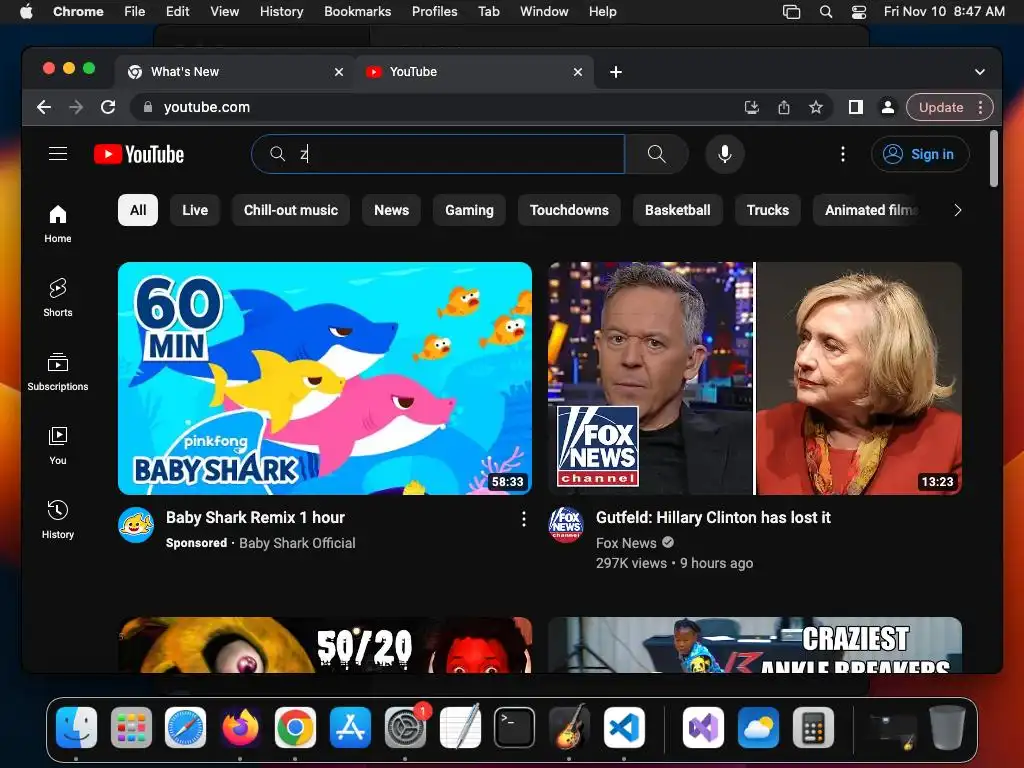Open Terminal from the Dock
This screenshot has height=768, width=1024.
[x=514, y=727]
